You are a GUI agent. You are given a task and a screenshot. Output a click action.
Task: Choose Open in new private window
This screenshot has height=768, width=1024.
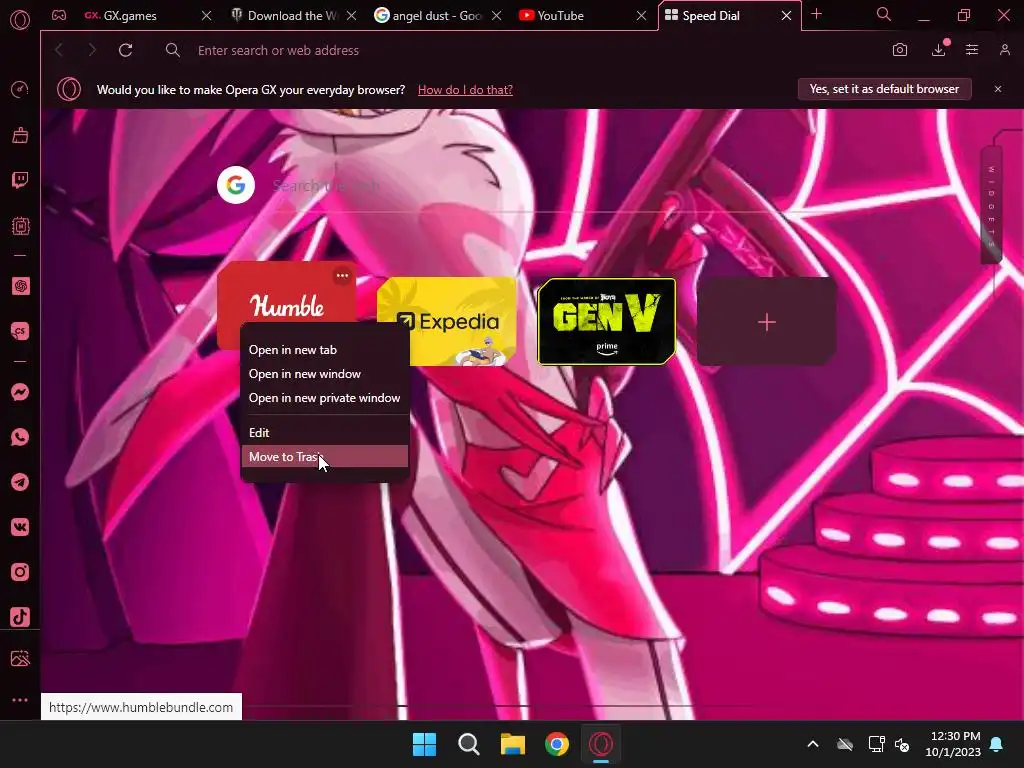325,398
